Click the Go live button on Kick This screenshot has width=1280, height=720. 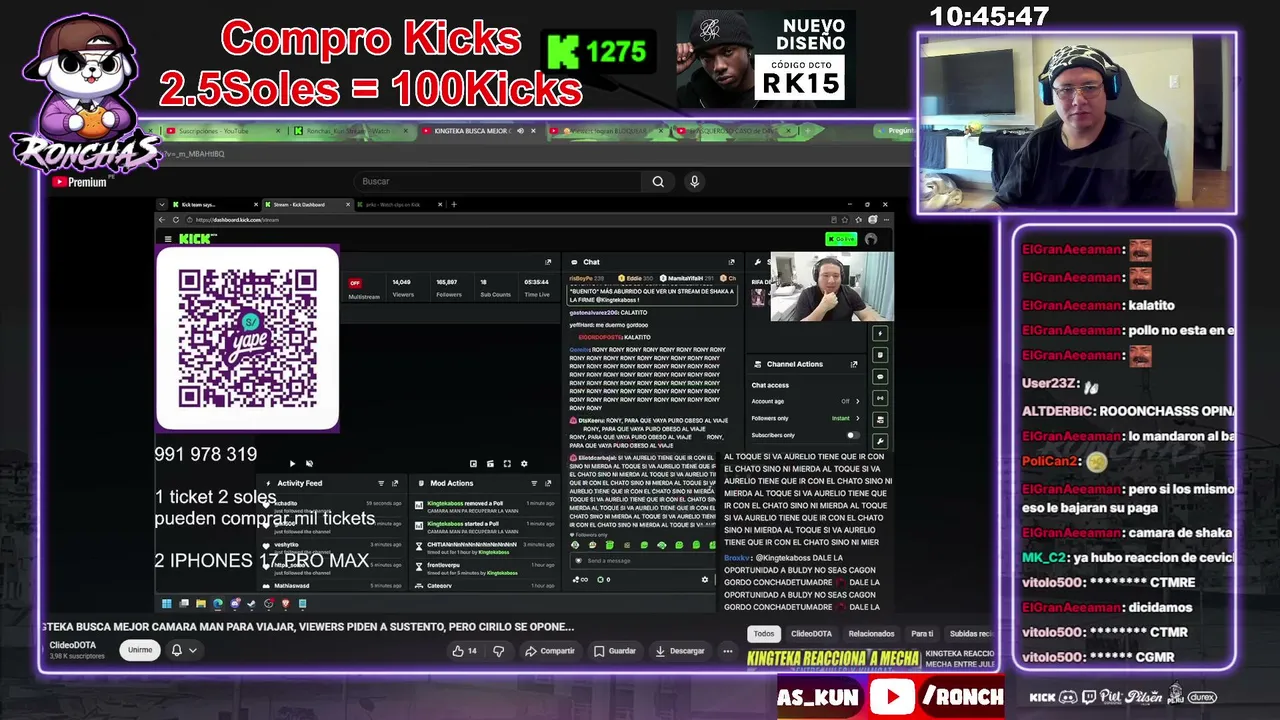(x=841, y=239)
